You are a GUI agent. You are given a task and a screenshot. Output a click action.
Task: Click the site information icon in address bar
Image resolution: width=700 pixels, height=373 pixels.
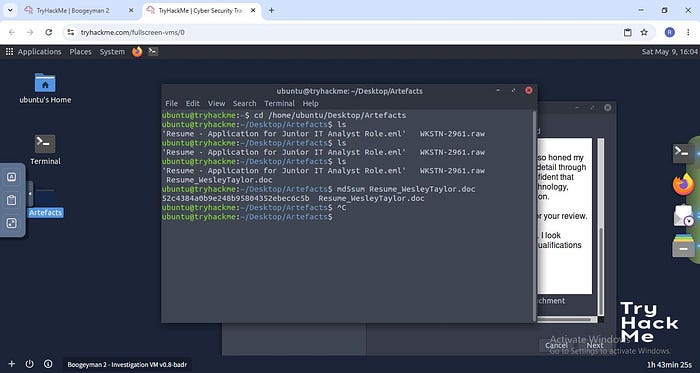tap(71, 32)
